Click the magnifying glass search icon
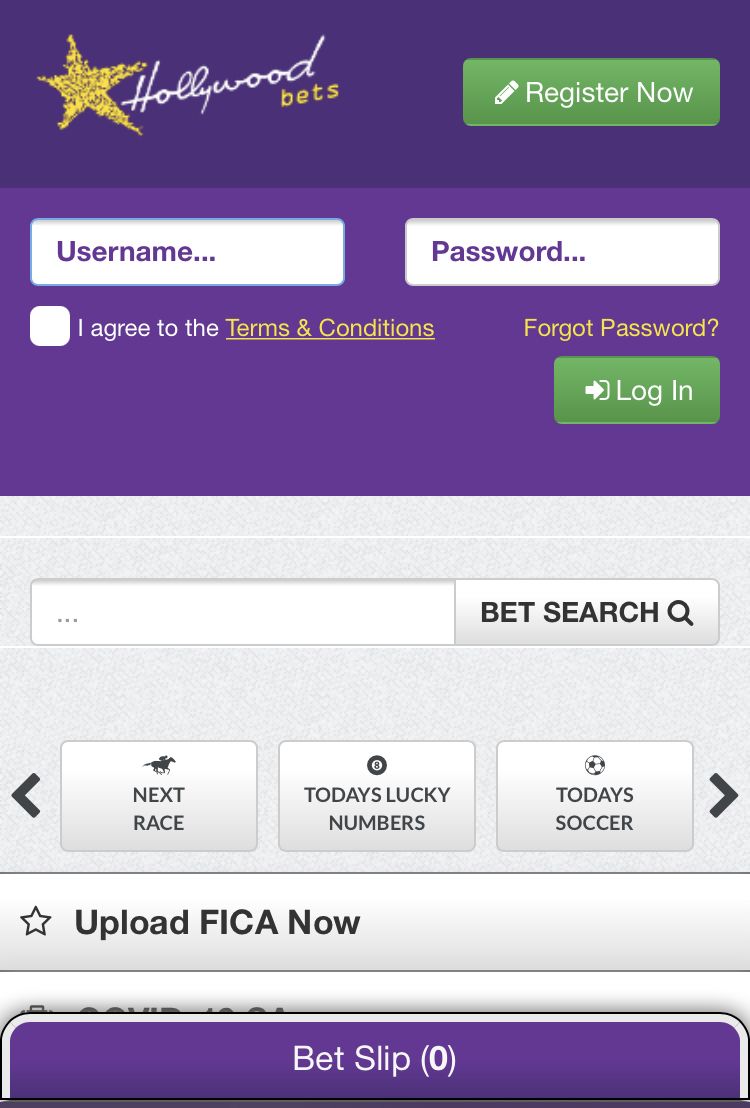This screenshot has height=1108, width=750. click(681, 613)
